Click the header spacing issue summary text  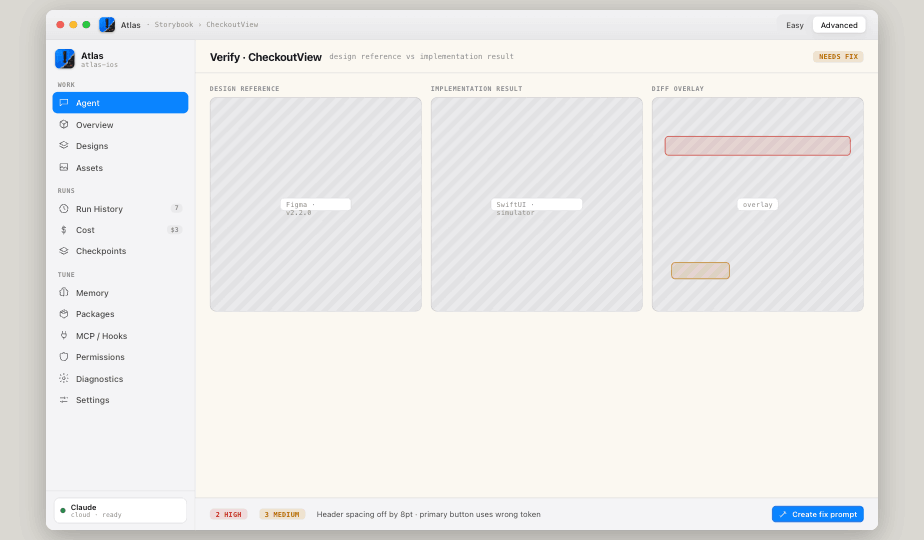(x=428, y=514)
